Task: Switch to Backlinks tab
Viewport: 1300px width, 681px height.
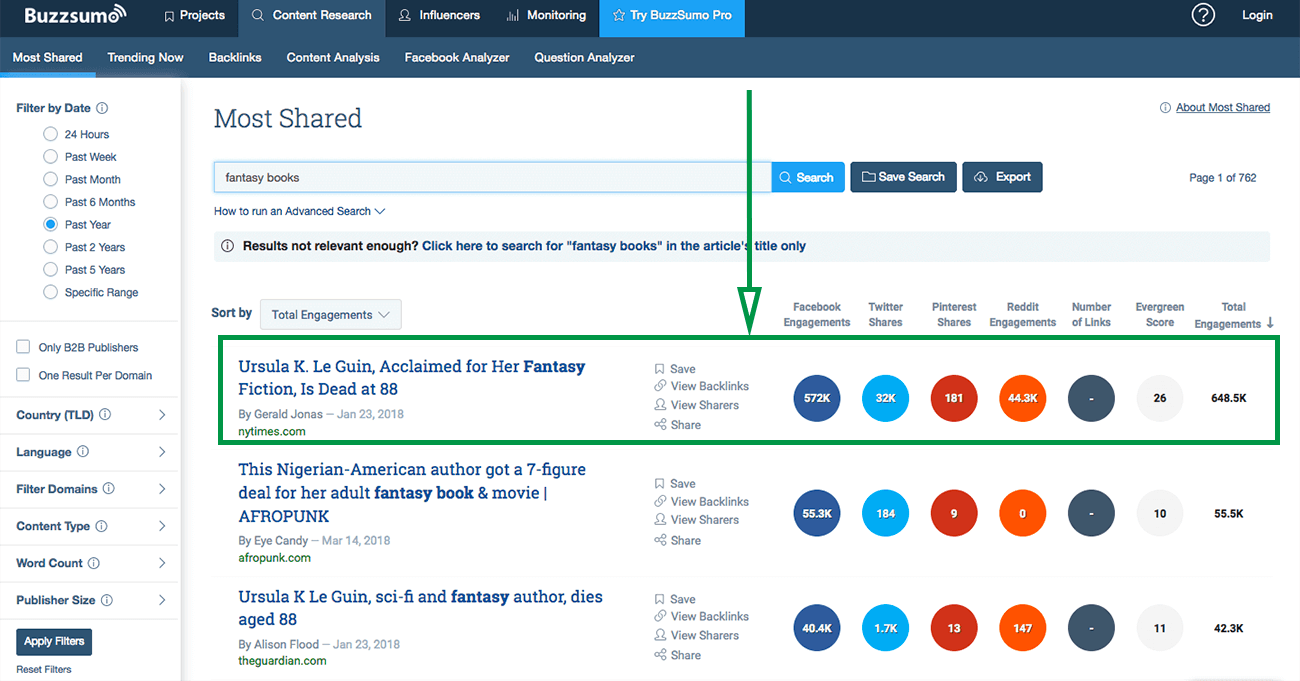Action: 235,57
